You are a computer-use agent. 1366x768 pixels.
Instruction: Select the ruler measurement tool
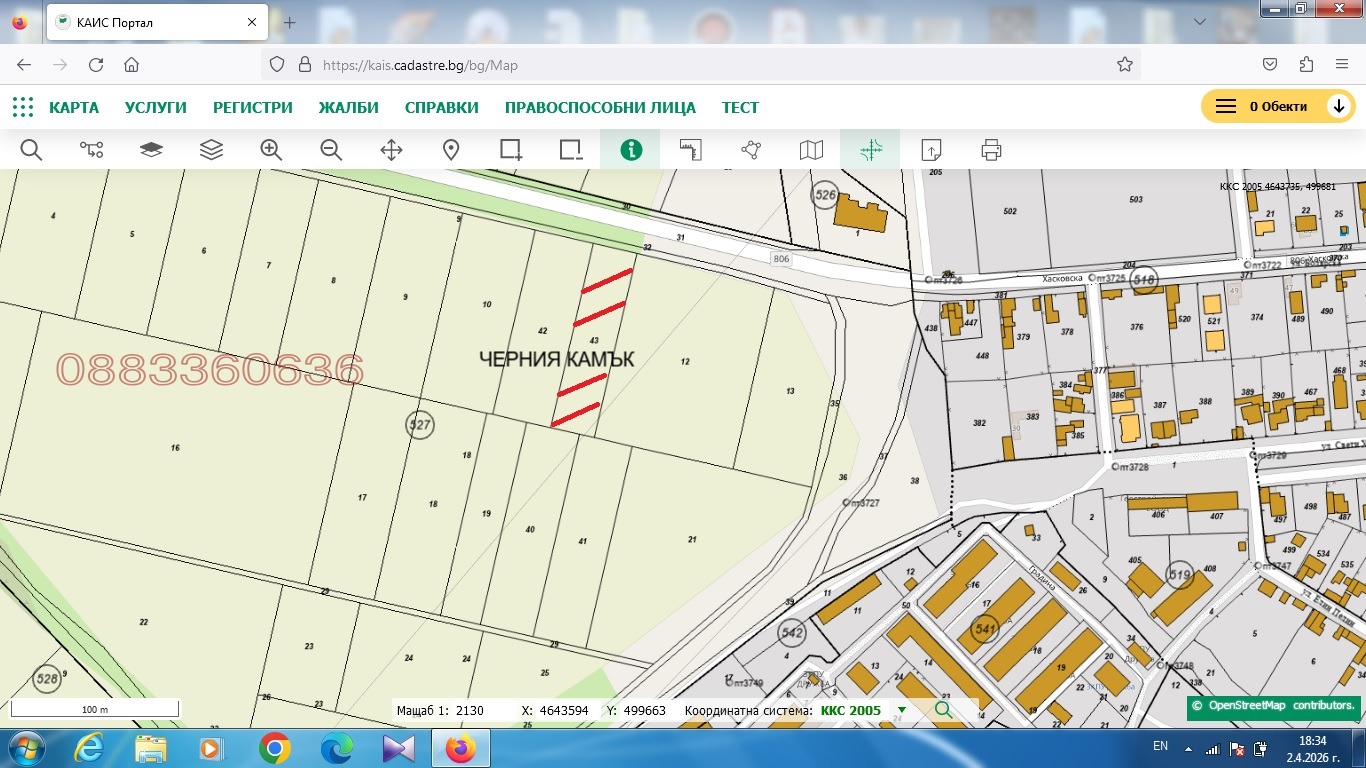[x=690, y=150]
